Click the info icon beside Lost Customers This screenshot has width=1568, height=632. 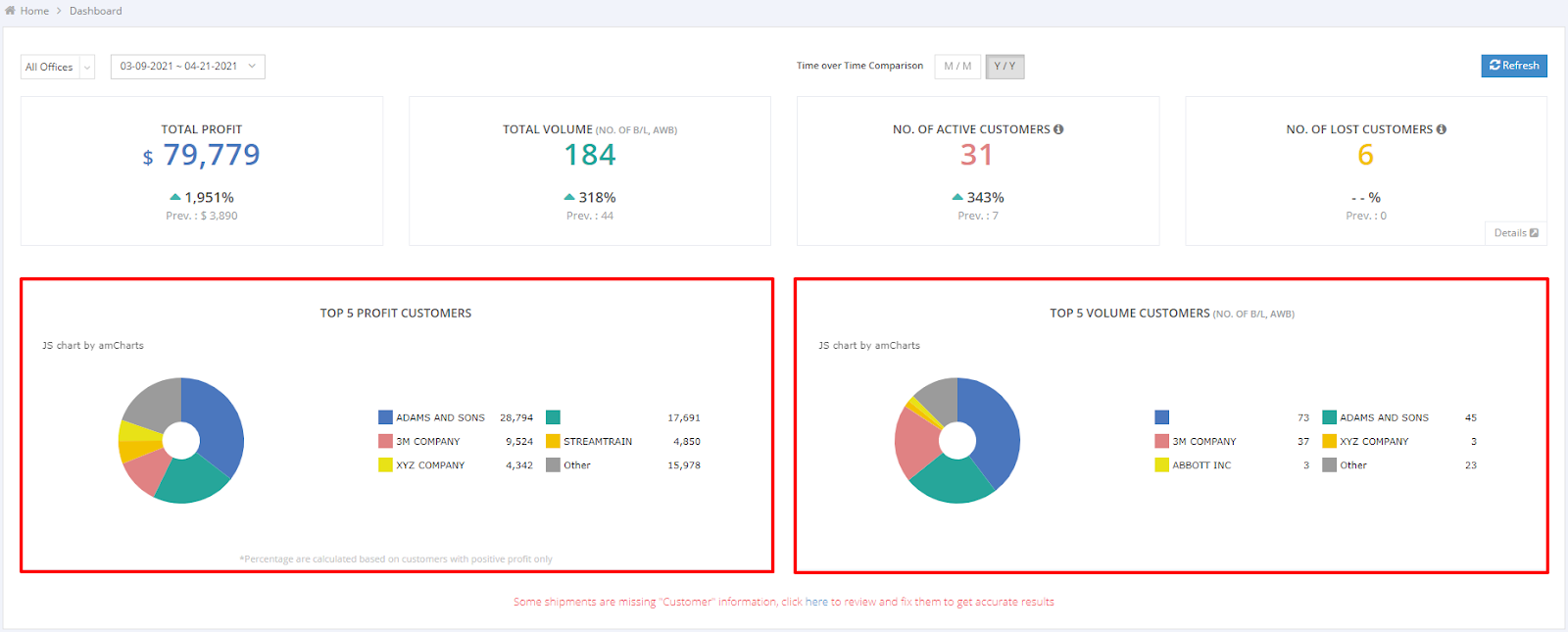[x=1441, y=129]
